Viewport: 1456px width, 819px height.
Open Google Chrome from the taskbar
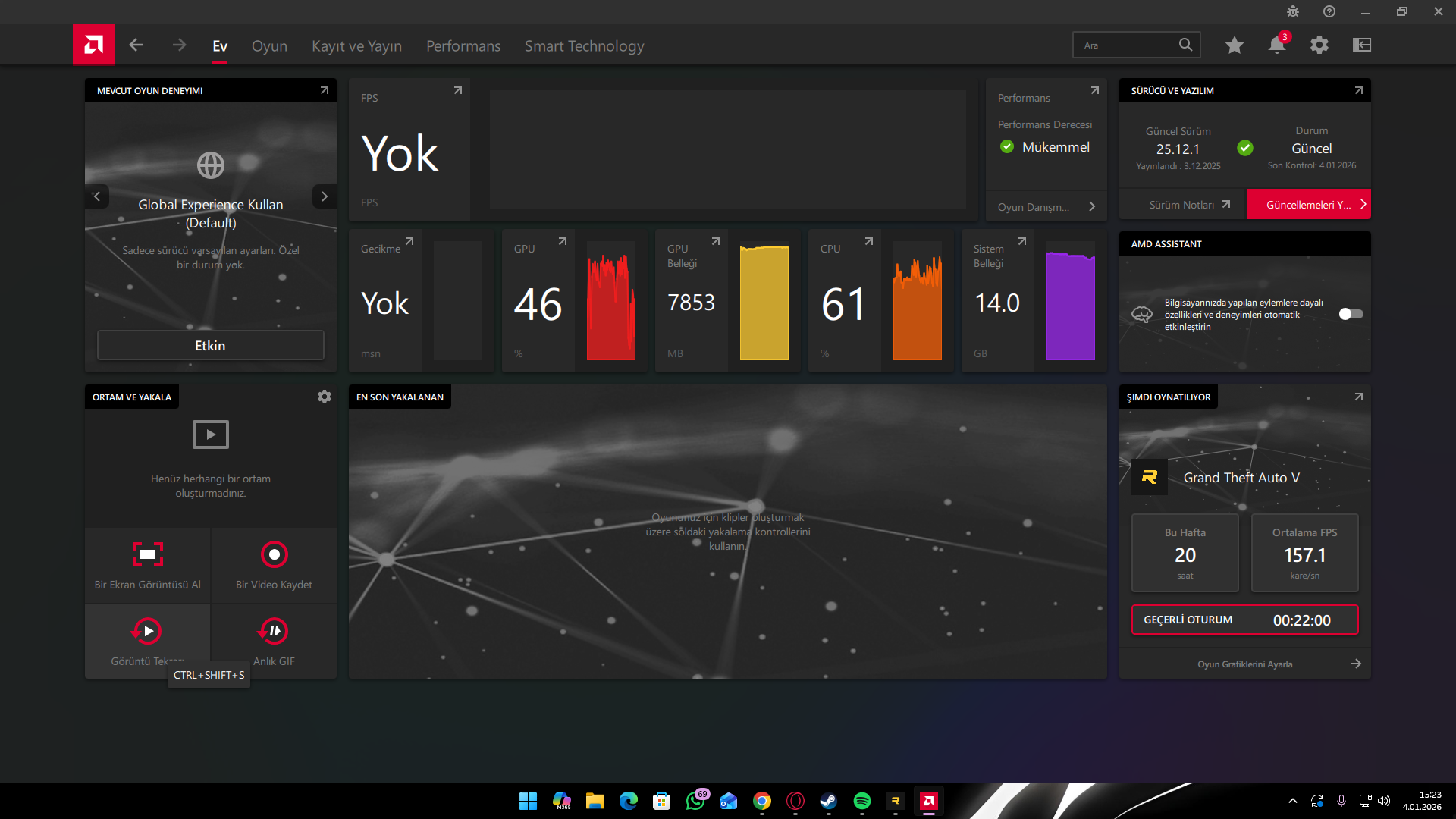tap(762, 801)
